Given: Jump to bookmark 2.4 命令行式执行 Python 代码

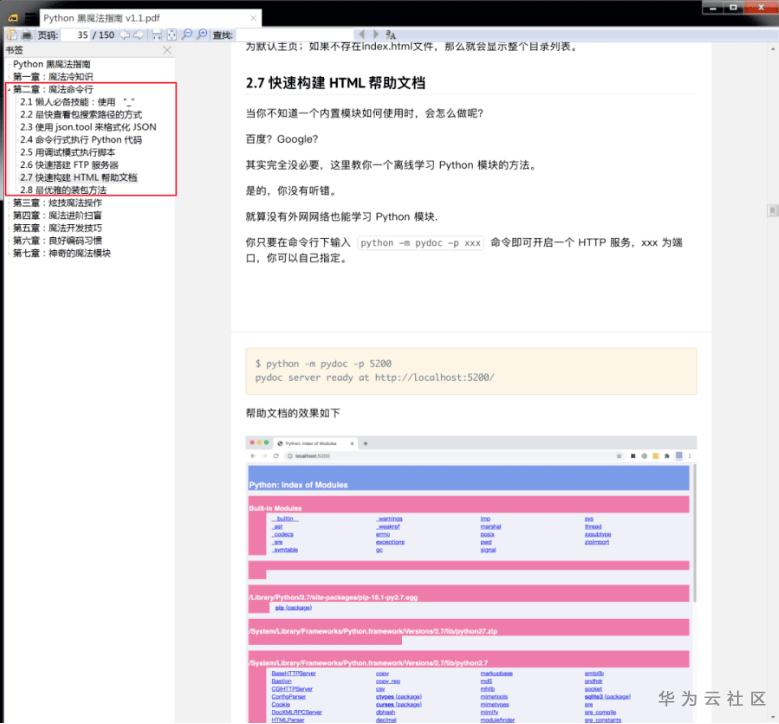Looking at the screenshot, I should [x=81, y=140].
